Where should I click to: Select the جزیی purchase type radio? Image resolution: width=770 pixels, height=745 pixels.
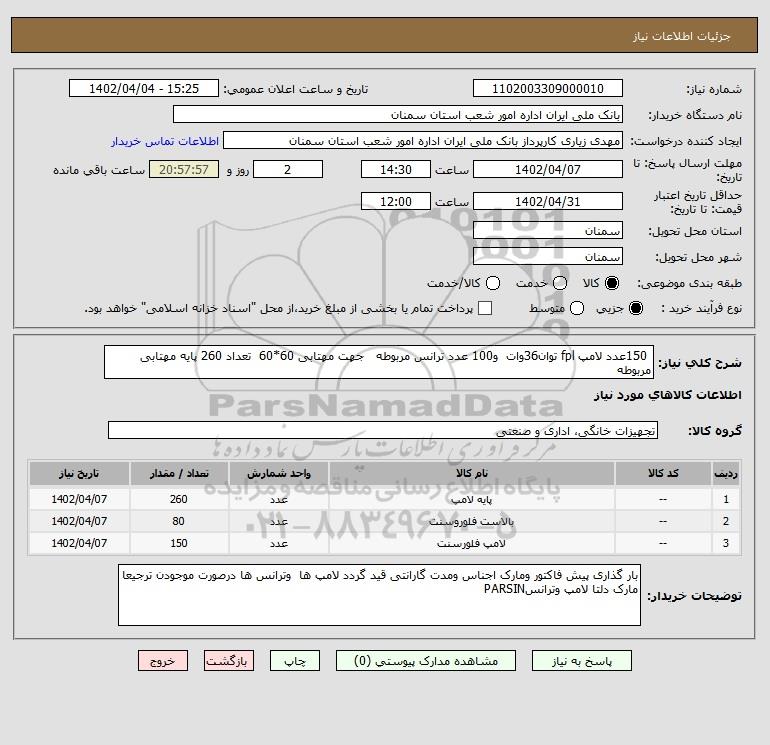635,308
